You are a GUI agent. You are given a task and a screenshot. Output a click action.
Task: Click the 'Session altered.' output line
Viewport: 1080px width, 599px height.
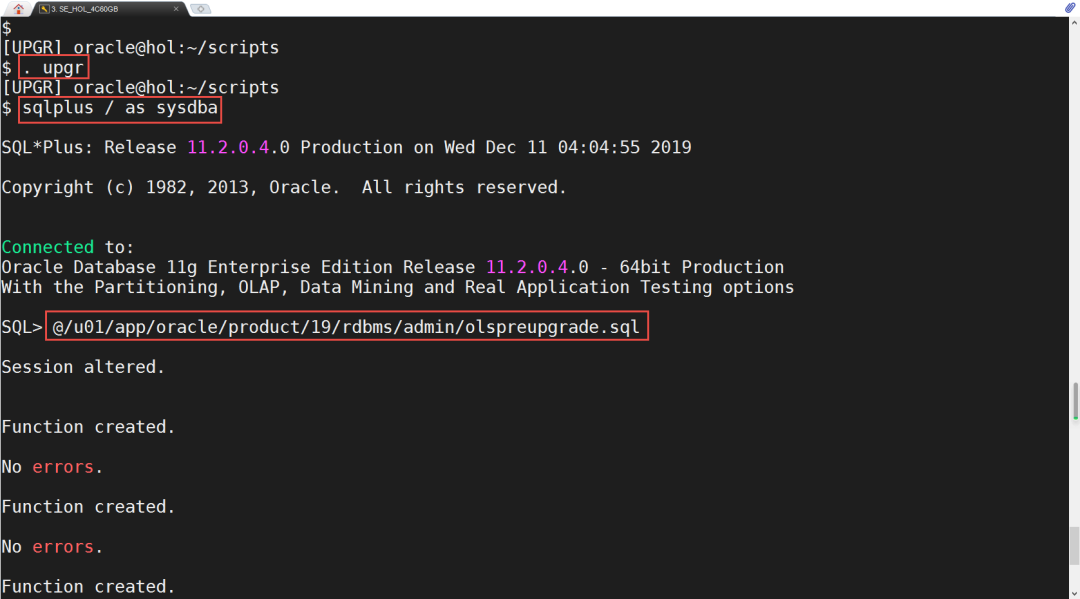click(83, 367)
